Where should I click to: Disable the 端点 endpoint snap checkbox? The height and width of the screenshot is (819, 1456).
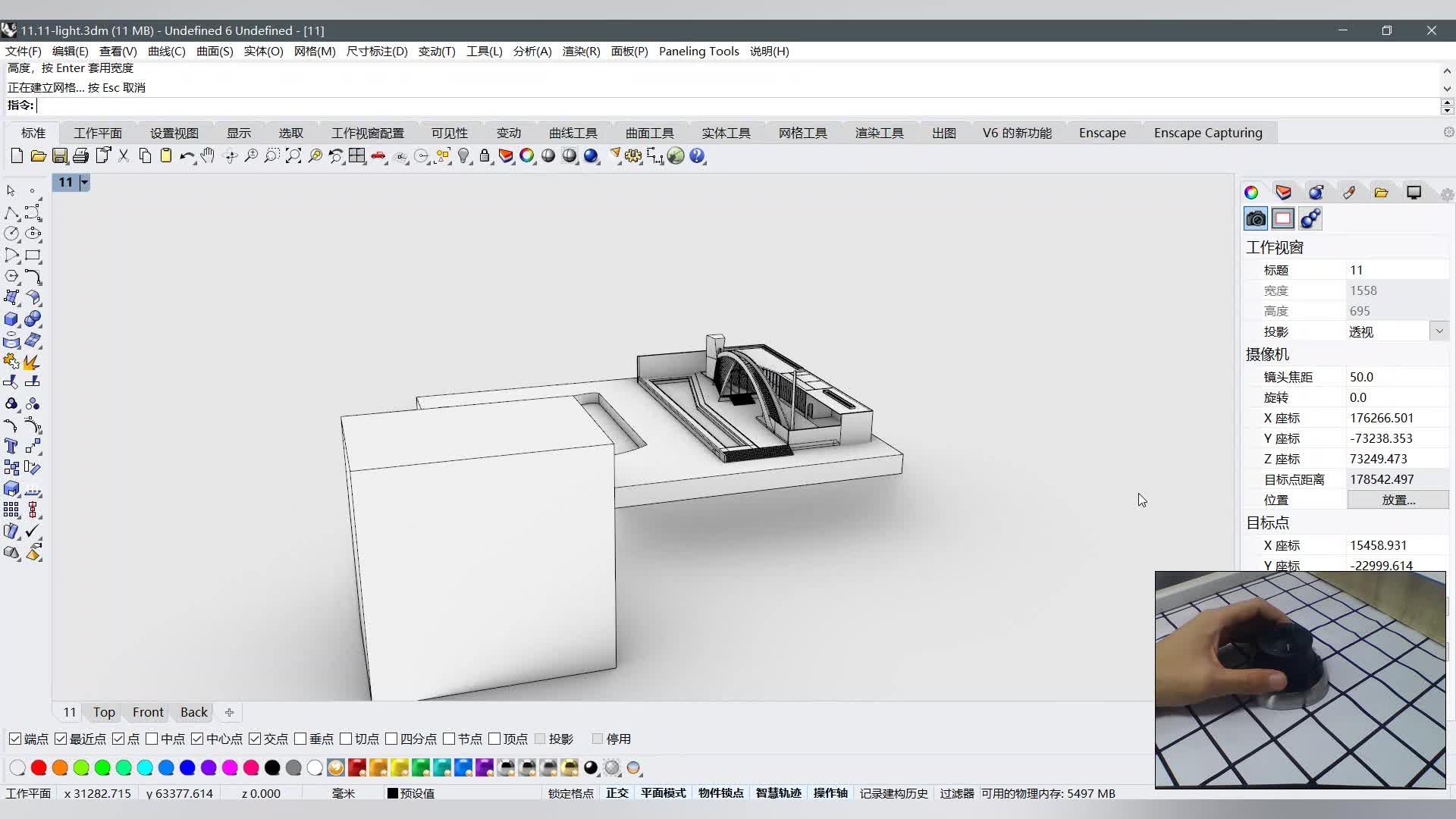[x=15, y=739]
